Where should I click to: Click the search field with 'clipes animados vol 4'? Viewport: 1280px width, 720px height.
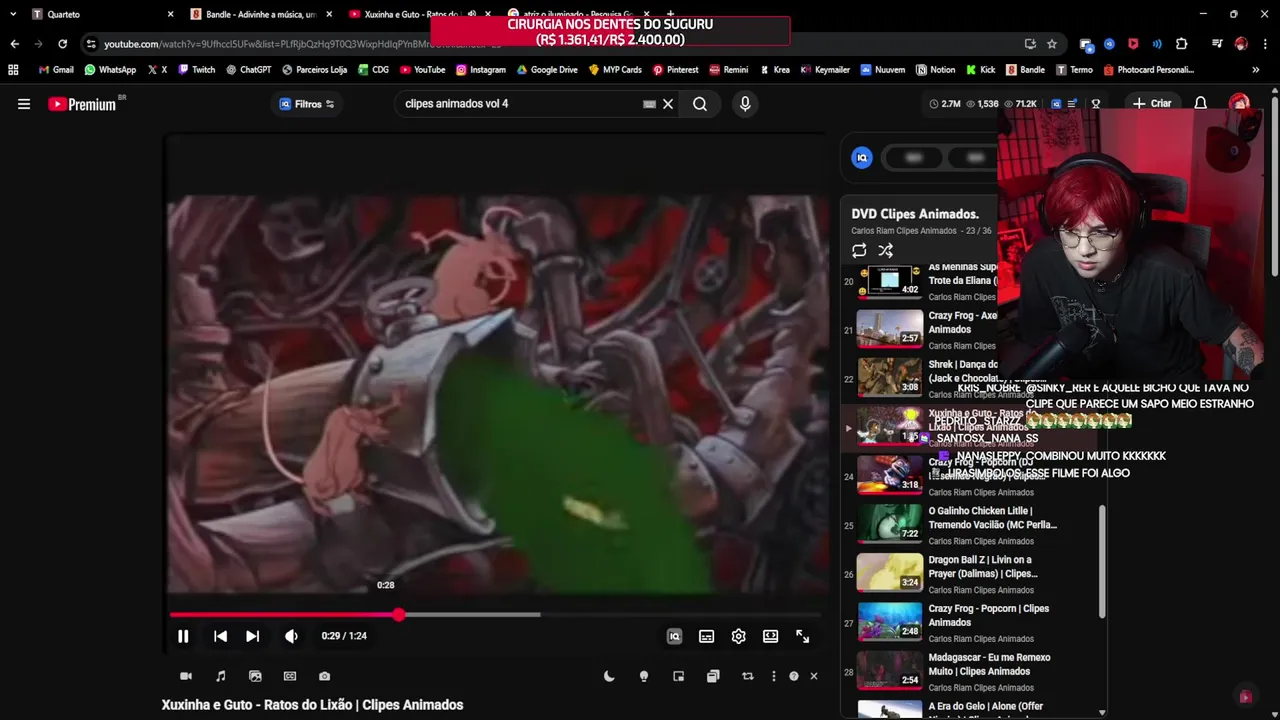(x=520, y=104)
